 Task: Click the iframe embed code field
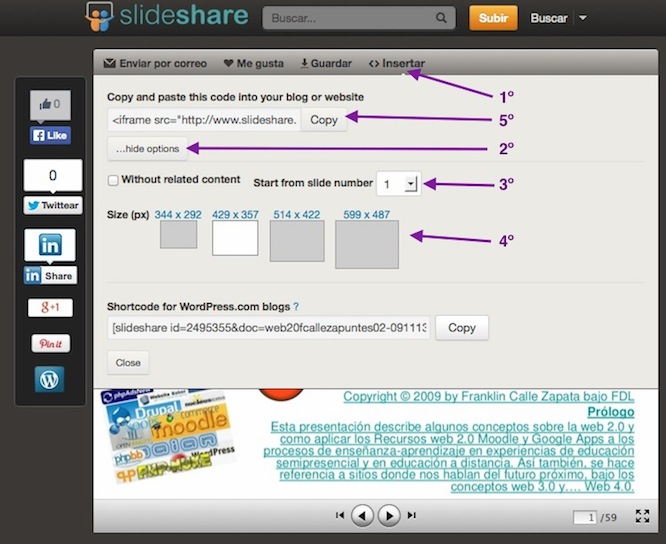(204, 120)
